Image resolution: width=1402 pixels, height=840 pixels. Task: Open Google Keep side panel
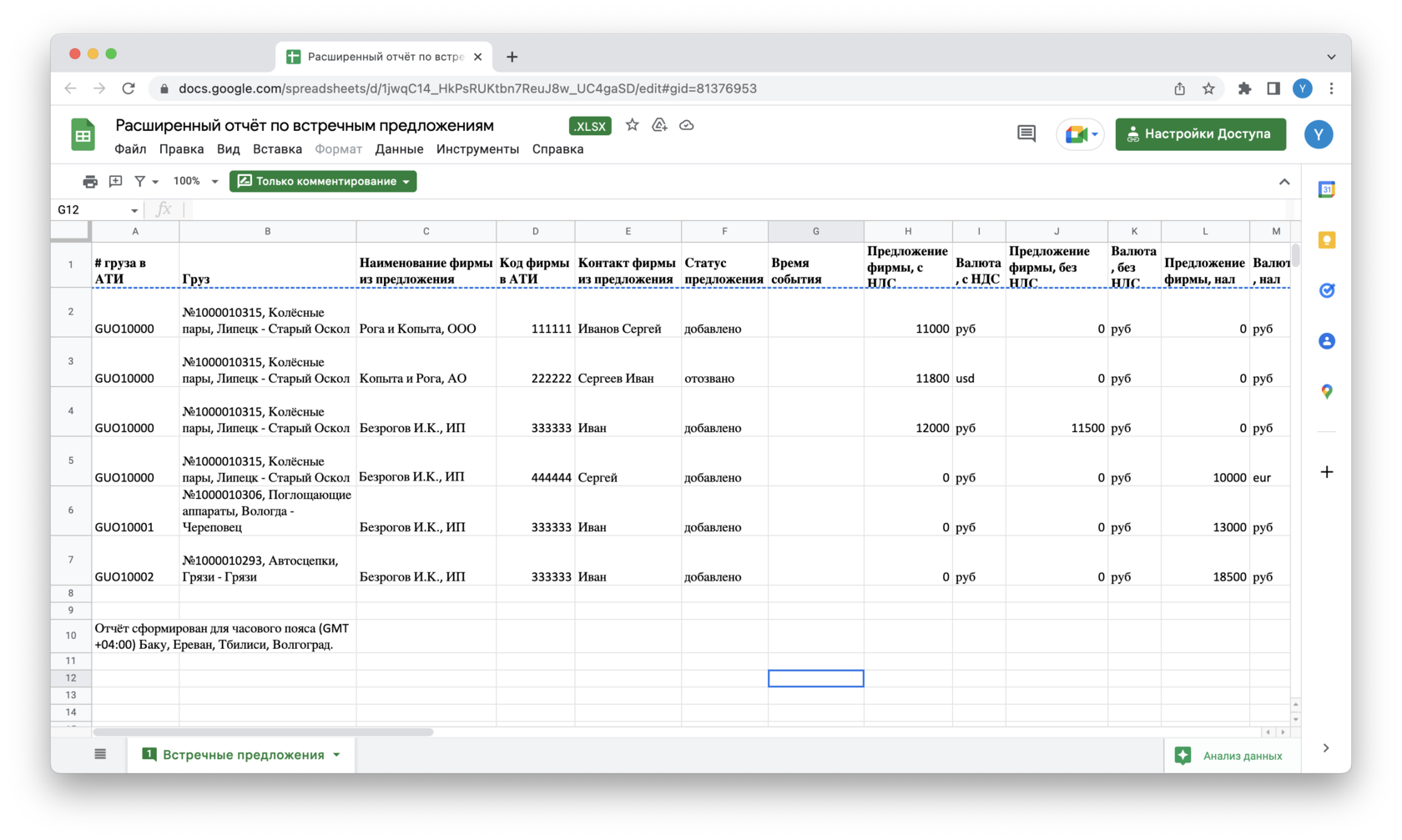(x=1327, y=240)
